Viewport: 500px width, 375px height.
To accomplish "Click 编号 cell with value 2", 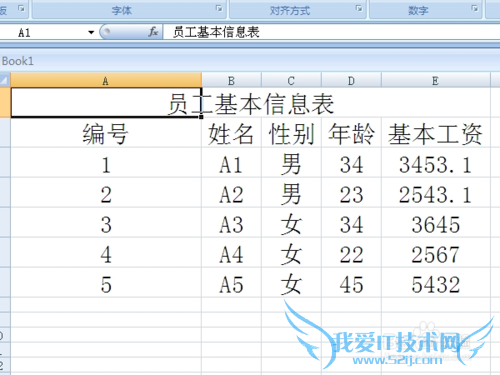I will tap(106, 193).
